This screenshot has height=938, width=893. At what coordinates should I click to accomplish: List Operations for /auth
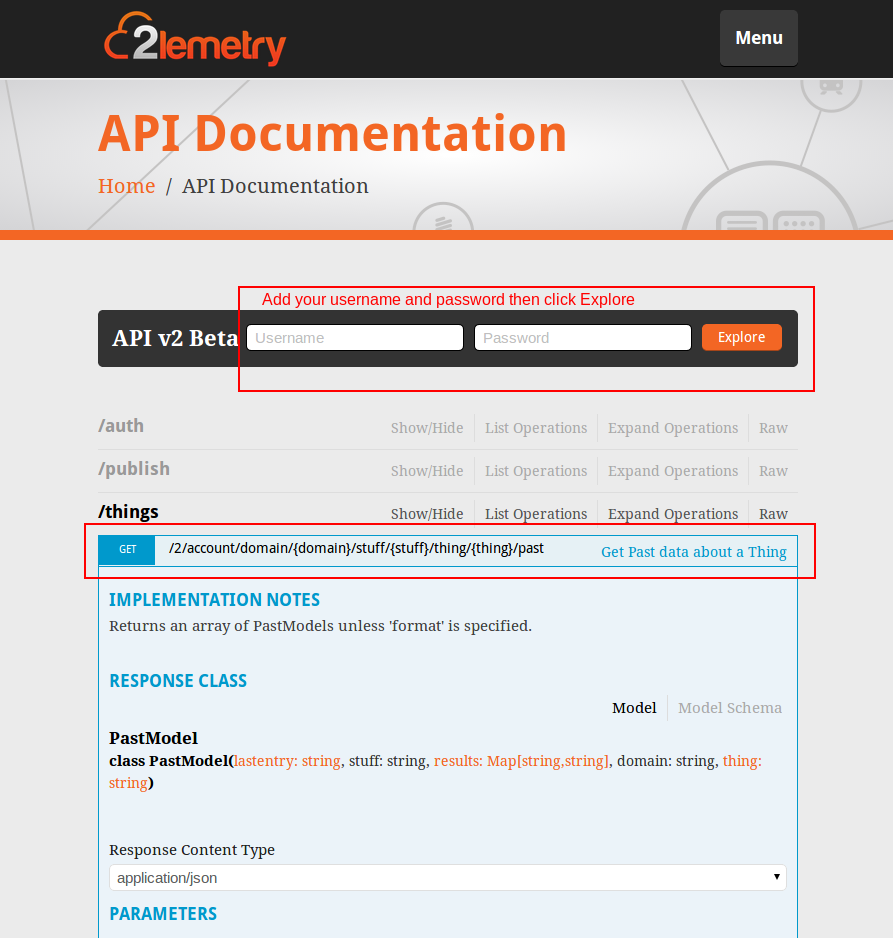pyautogui.click(x=536, y=428)
